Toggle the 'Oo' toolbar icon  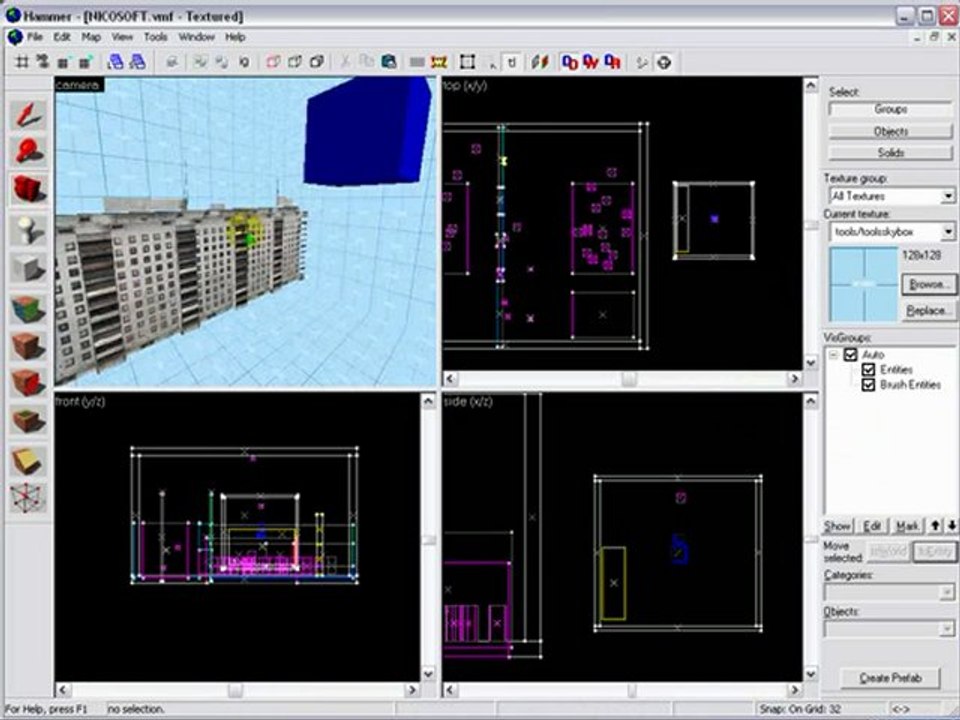click(569, 62)
